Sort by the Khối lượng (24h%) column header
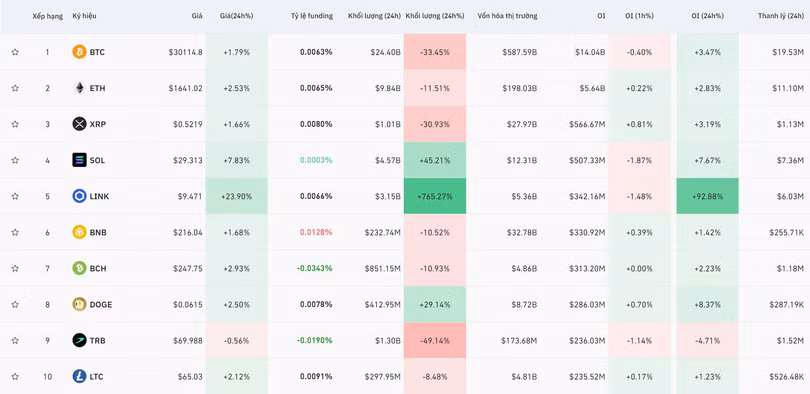The width and height of the screenshot is (810, 394). (x=435, y=16)
